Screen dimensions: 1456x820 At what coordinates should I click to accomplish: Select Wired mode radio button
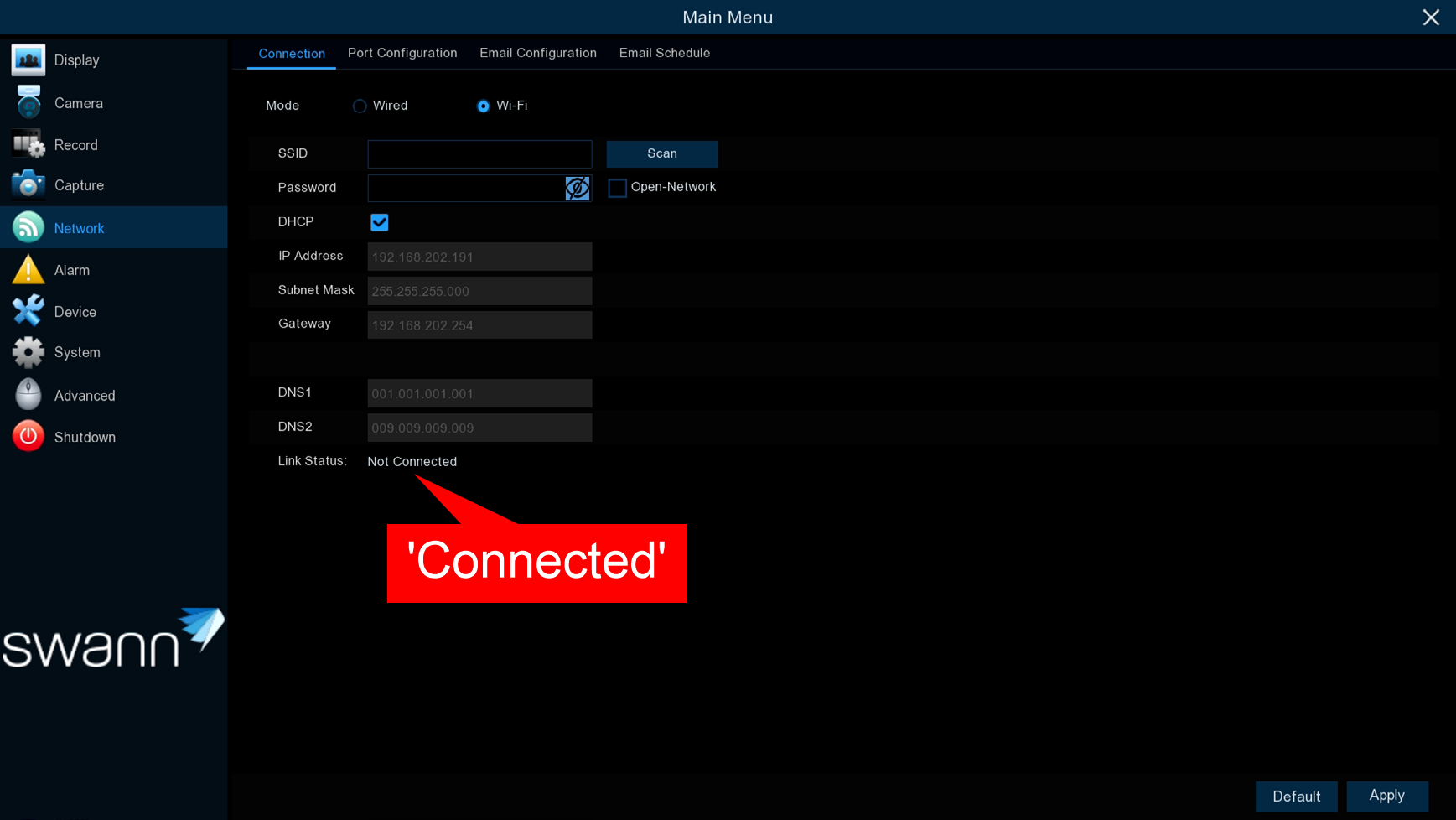[360, 106]
